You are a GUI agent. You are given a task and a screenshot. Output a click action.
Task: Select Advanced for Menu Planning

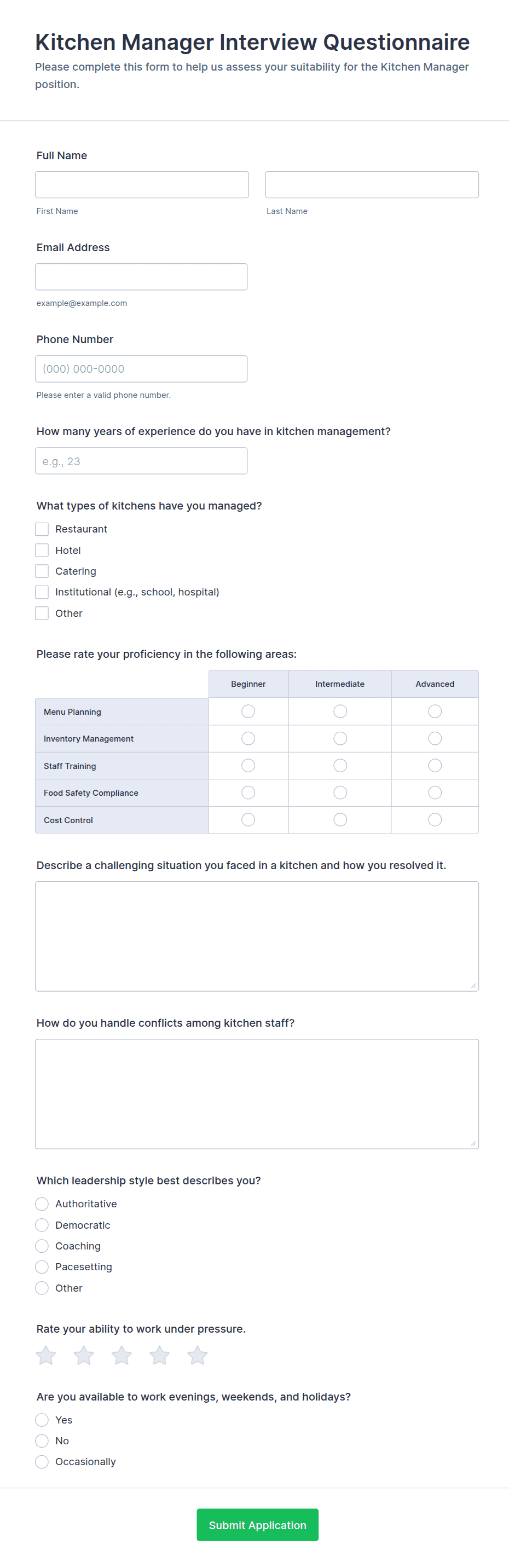click(x=435, y=711)
